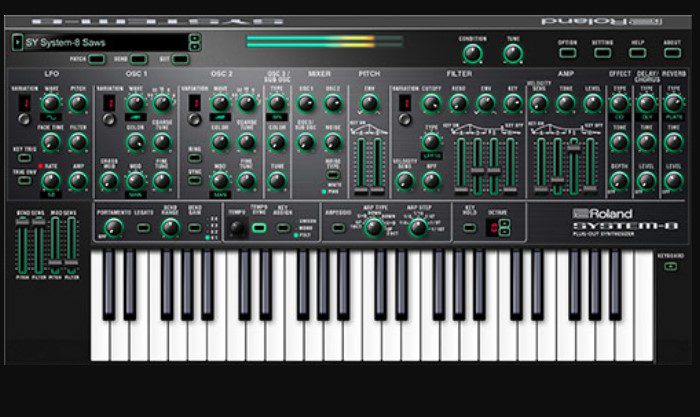Click the ARP TYPE knob

click(x=373, y=228)
